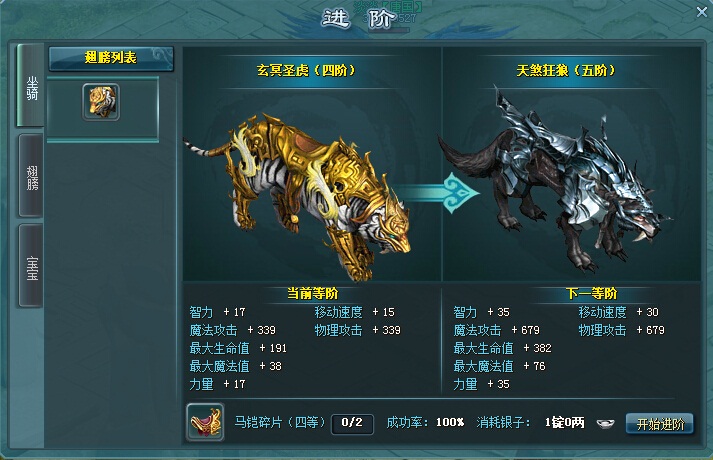
Task: Click the 下一等阶 next tier heading
Action: tap(592, 294)
